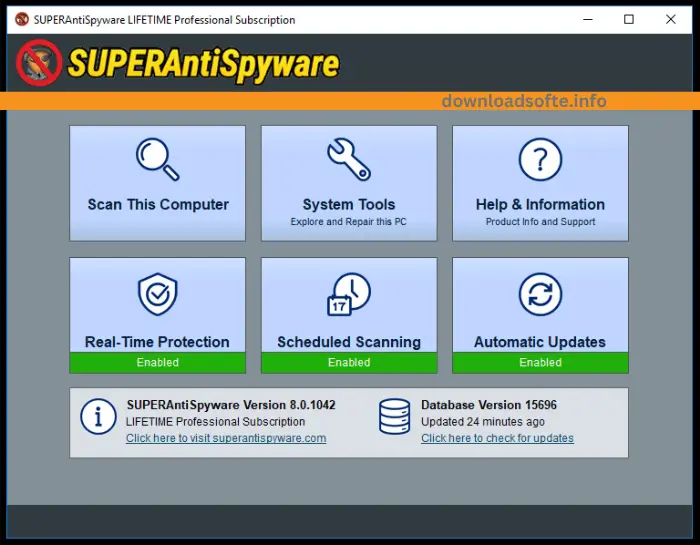Image resolution: width=700 pixels, height=545 pixels.
Task: Click the blue info circle icon
Action: click(98, 416)
